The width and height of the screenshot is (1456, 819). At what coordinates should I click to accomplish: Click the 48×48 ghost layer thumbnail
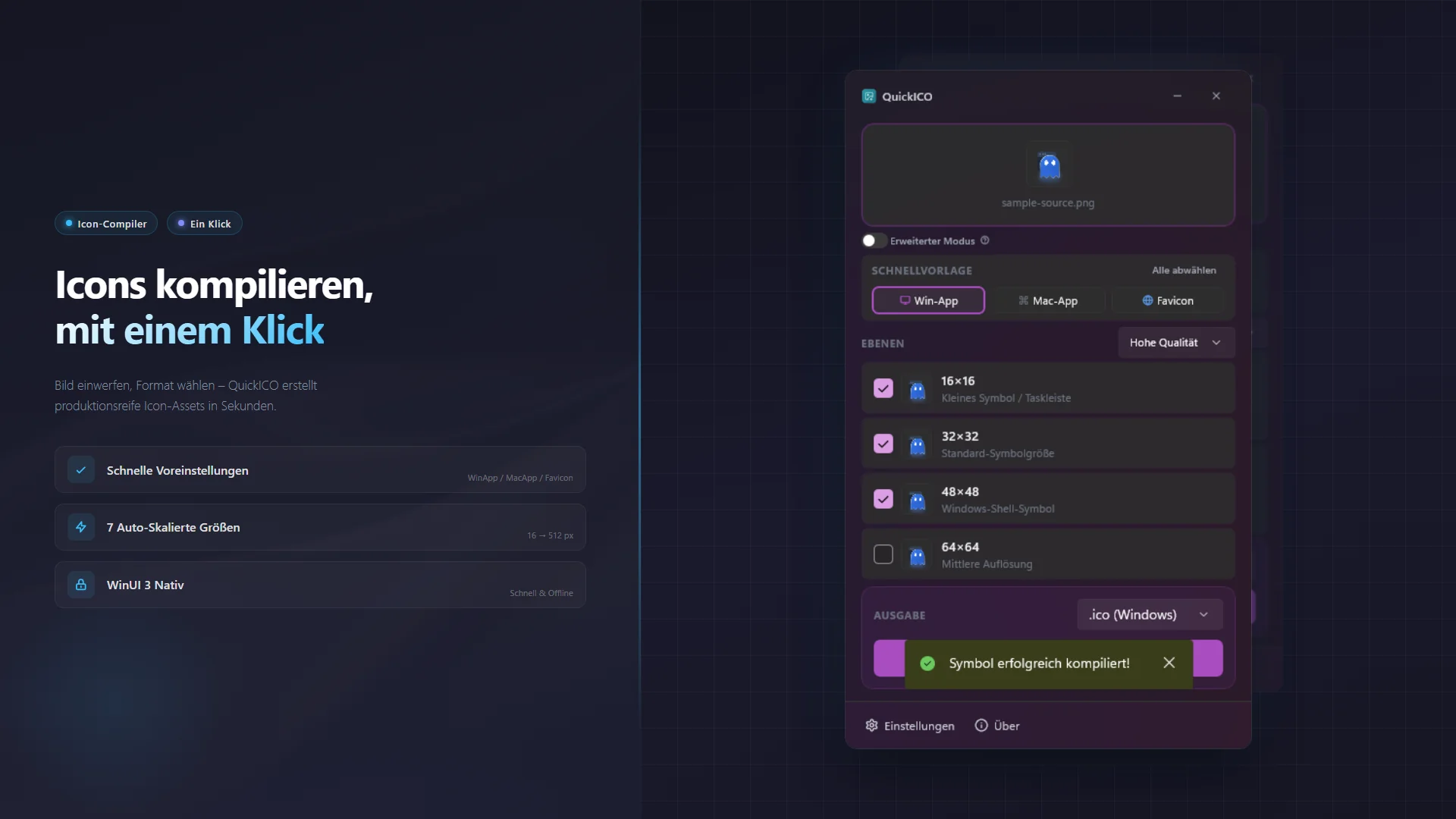[918, 500]
